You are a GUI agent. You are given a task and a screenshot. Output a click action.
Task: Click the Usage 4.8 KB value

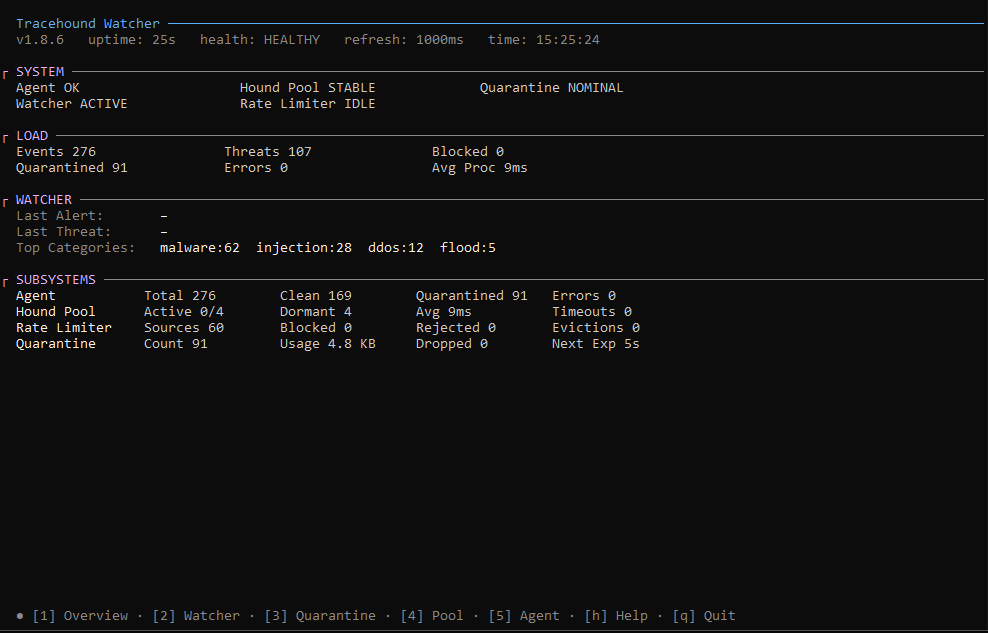(328, 343)
